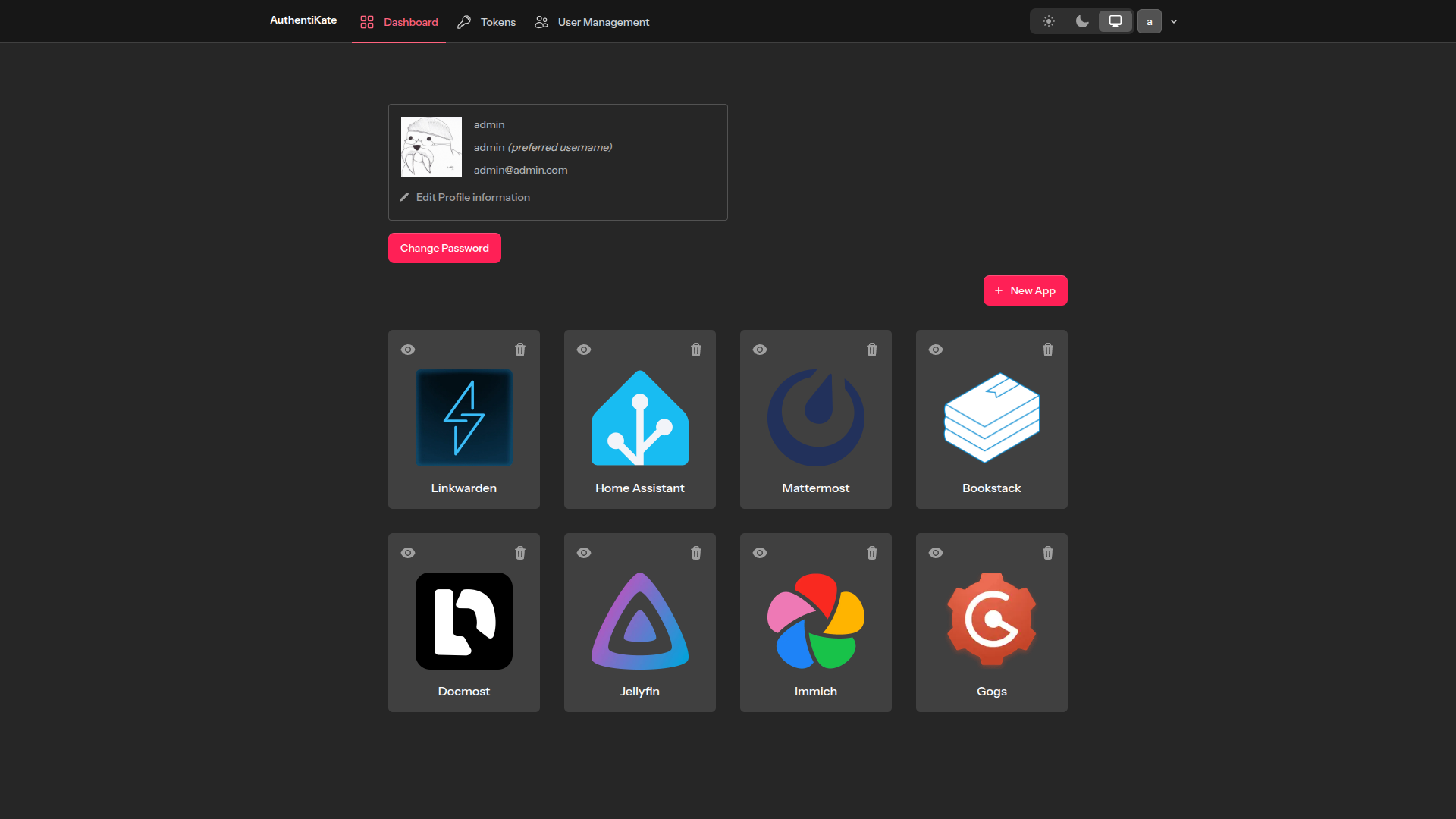
Task: Select system theme with monitor icon
Action: pyautogui.click(x=1116, y=21)
